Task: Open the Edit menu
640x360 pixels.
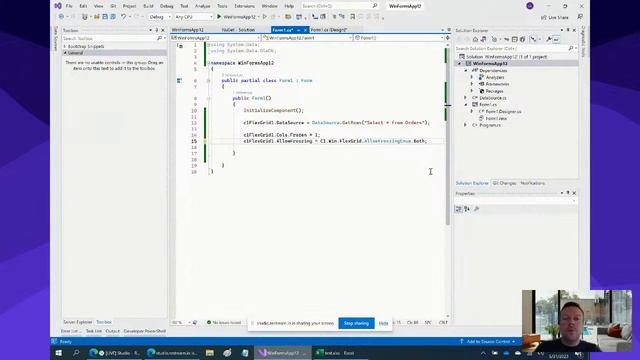Action: tap(83, 6)
